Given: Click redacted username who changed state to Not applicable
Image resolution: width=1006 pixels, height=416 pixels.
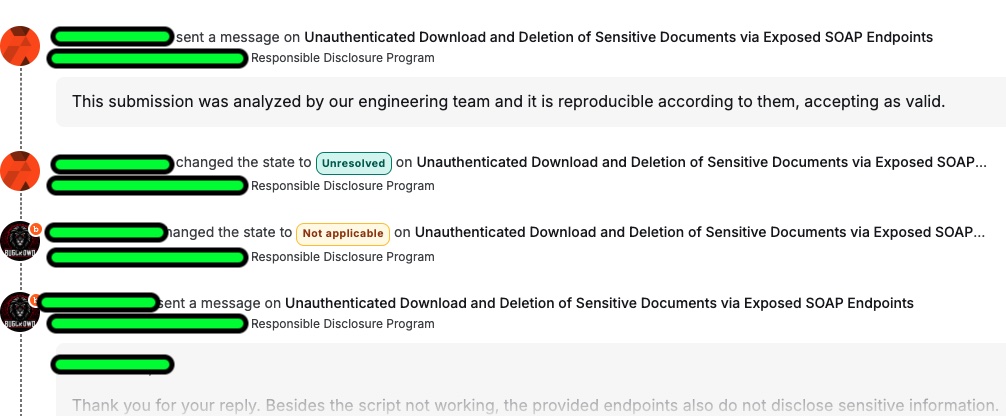Looking at the screenshot, I should click(105, 233).
